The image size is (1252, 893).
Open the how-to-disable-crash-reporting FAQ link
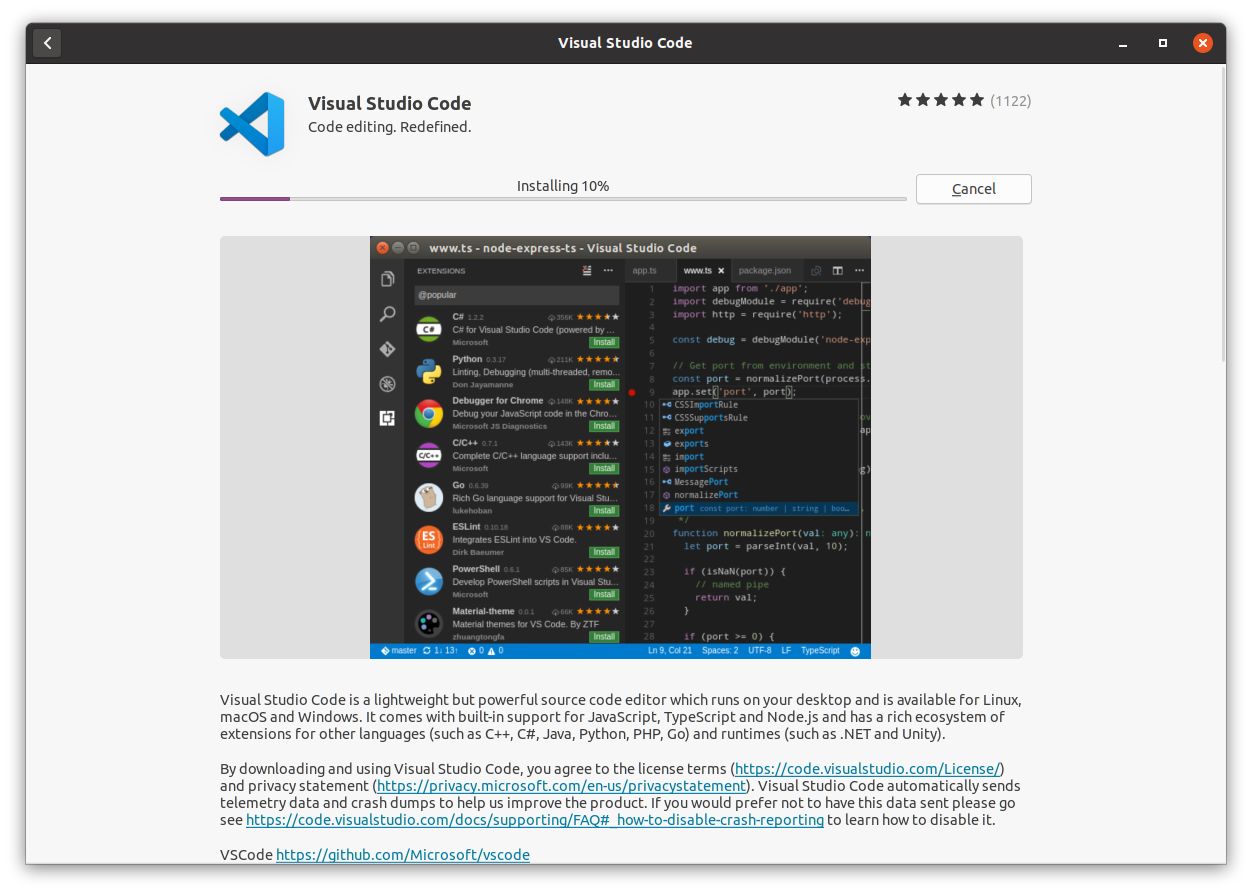[535, 820]
